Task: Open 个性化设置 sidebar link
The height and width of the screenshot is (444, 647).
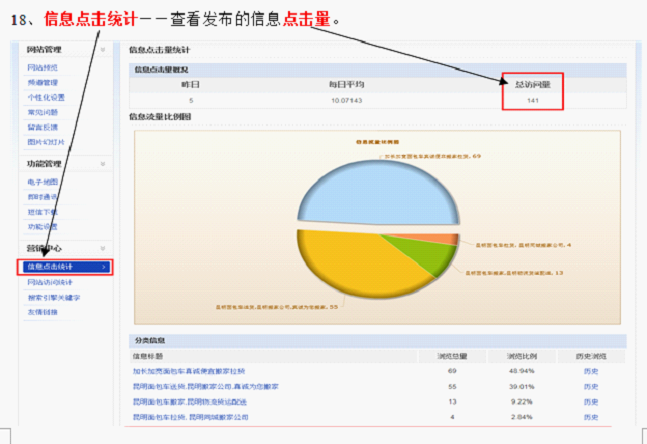Action: tap(46, 98)
